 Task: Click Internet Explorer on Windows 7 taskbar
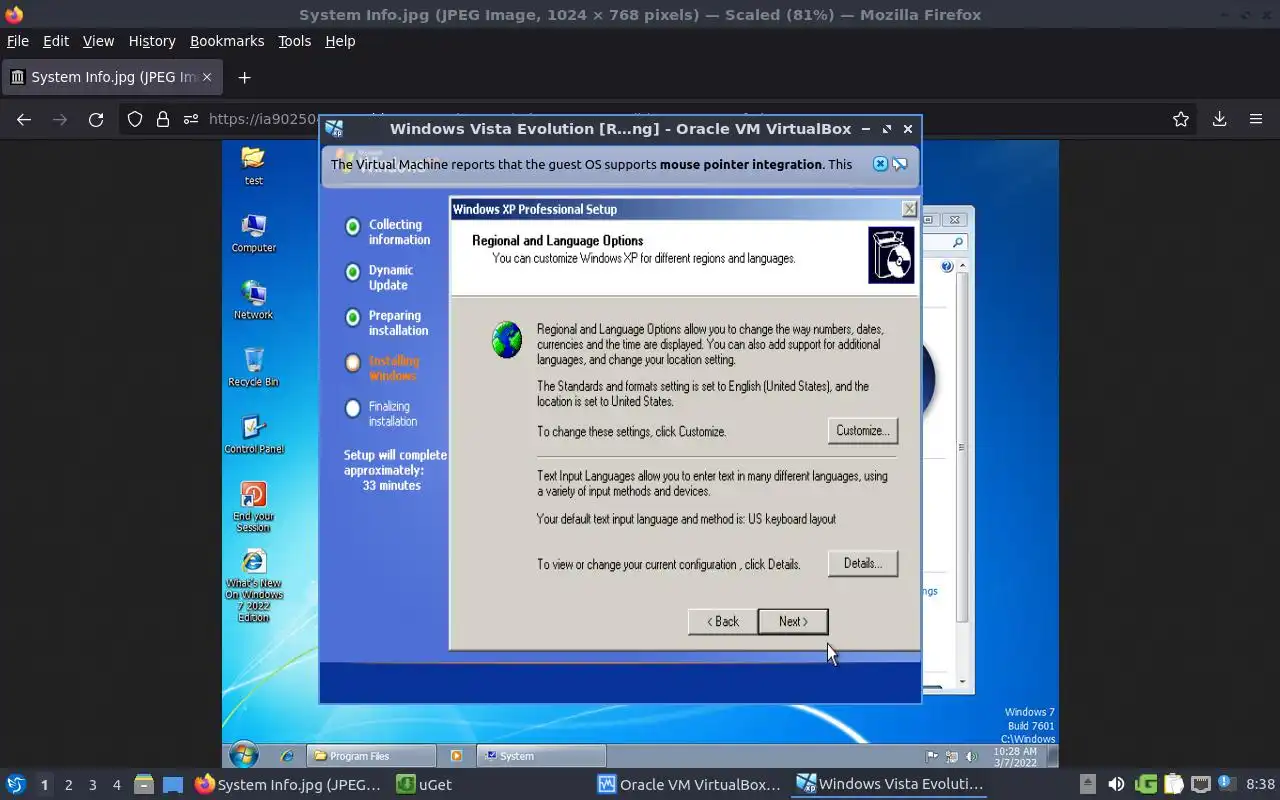click(288, 756)
